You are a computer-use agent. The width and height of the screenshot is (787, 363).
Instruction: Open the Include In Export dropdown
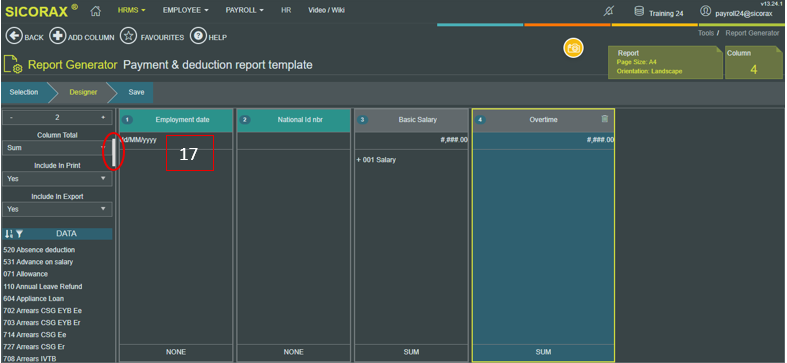(57, 209)
